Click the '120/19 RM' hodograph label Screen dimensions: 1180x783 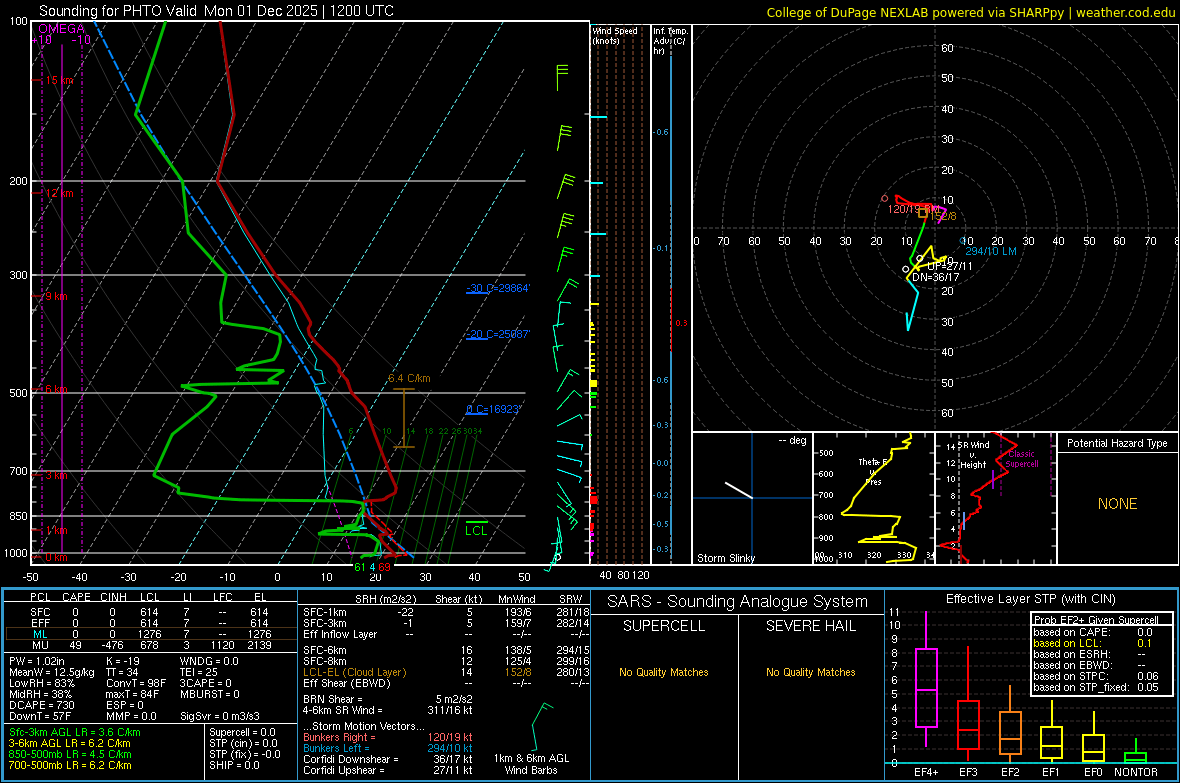point(914,209)
